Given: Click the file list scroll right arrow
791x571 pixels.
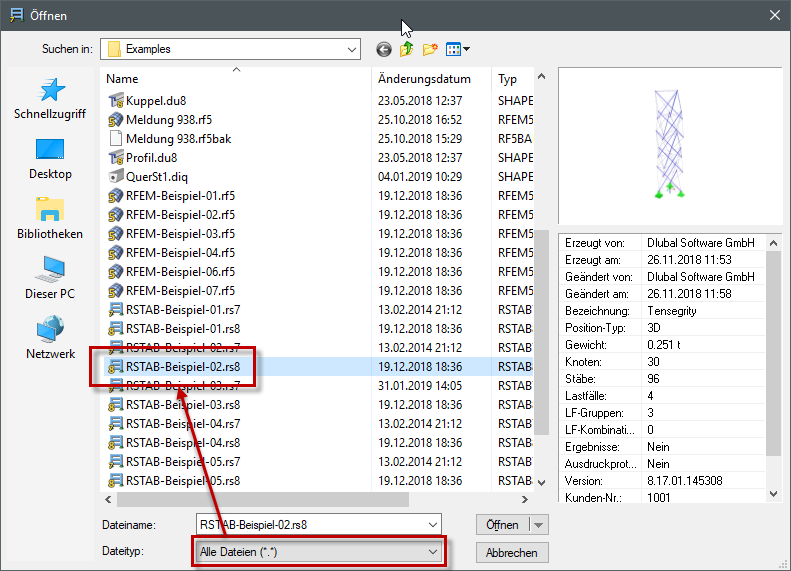Looking at the screenshot, I should coord(525,499).
